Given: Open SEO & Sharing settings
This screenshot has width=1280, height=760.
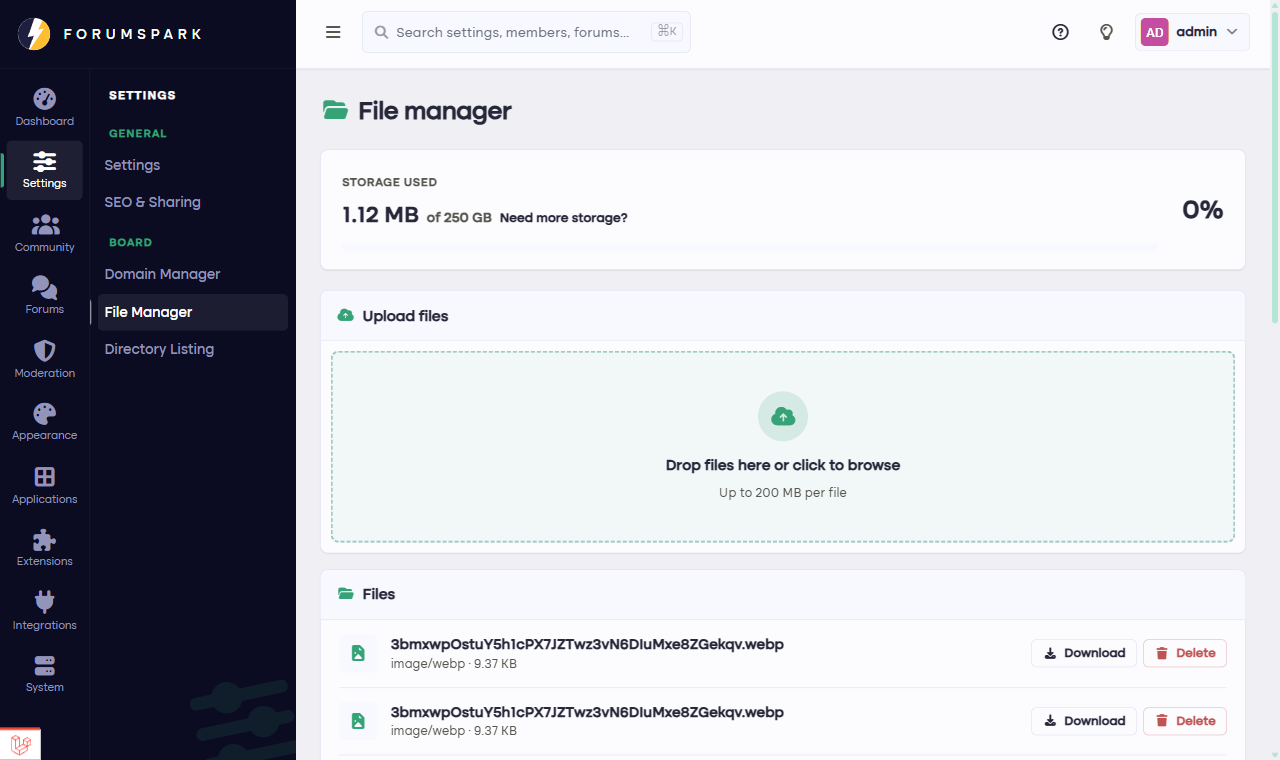Looking at the screenshot, I should click(152, 202).
